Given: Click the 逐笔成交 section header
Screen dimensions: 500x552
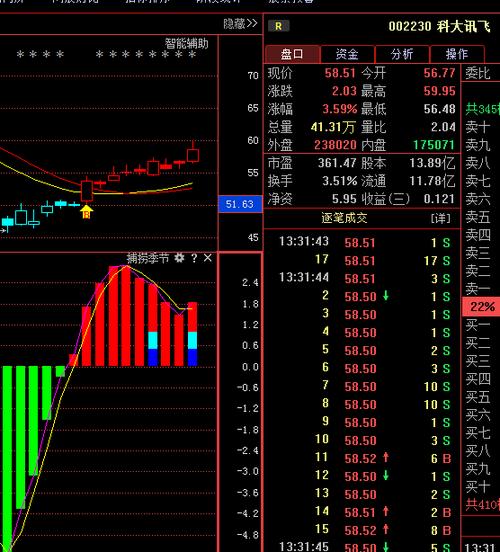Looking at the screenshot, I should (x=344, y=218).
